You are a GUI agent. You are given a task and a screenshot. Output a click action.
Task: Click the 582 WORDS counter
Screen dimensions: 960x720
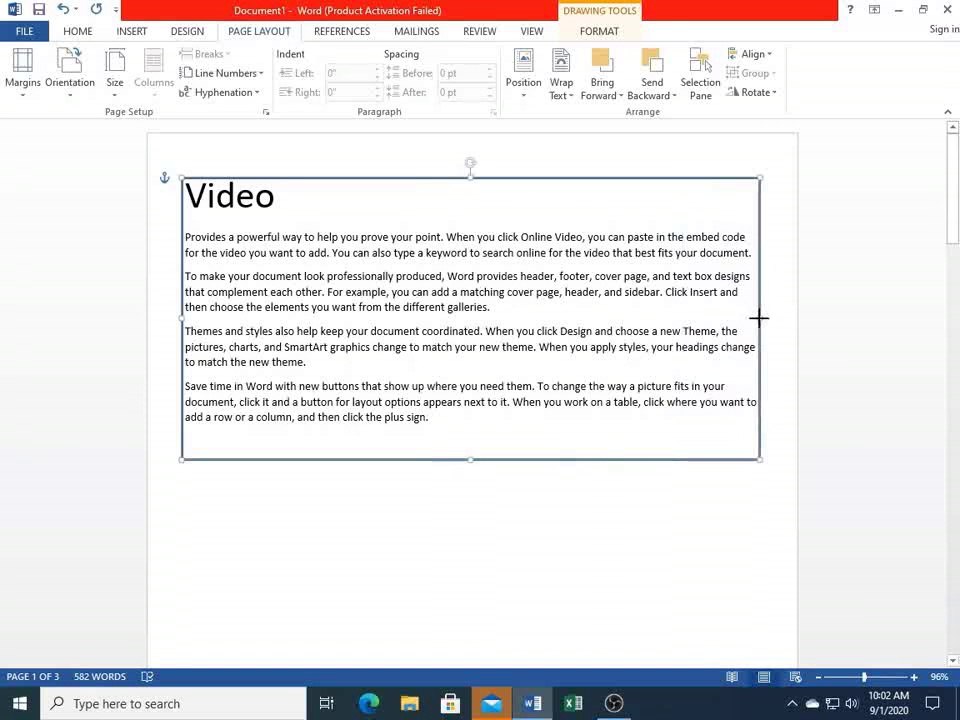100,677
